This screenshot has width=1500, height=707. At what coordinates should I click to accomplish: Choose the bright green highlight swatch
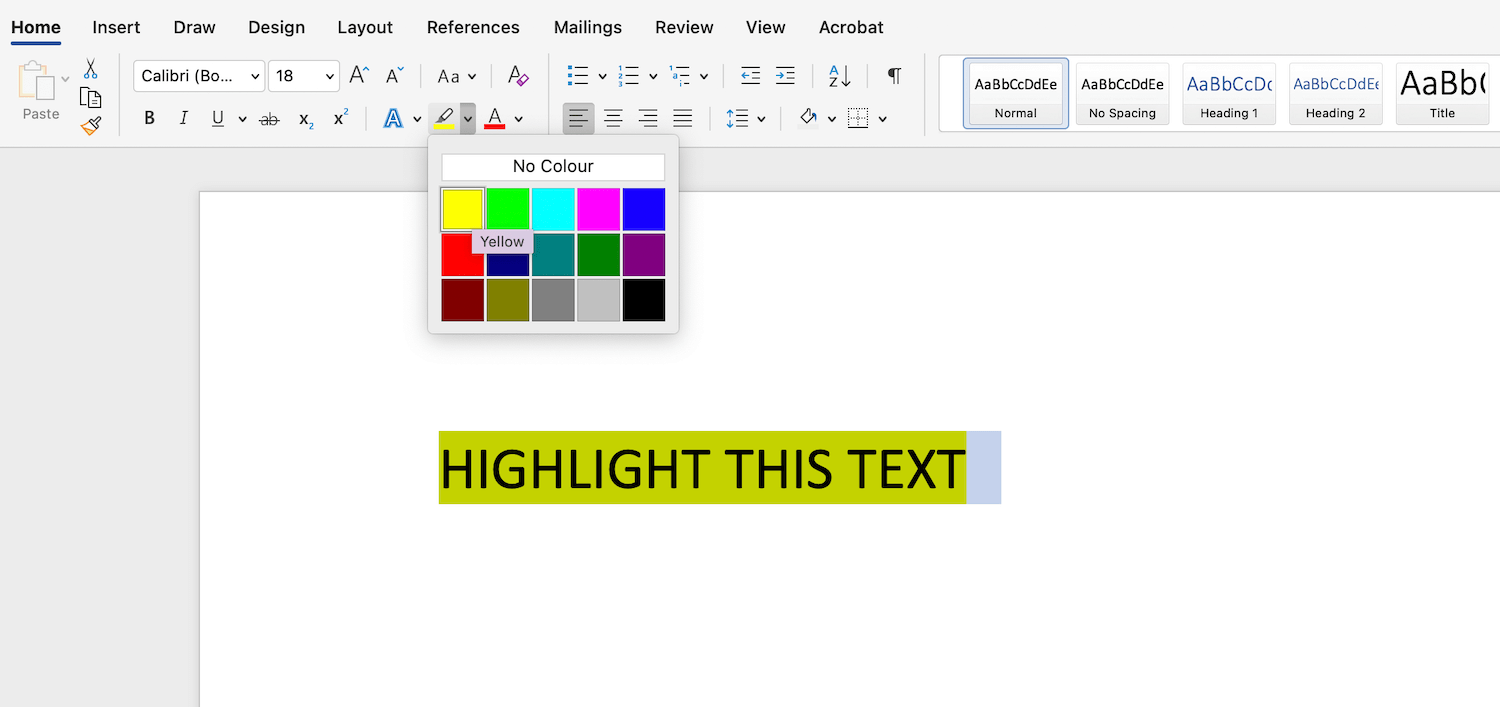tap(508, 209)
